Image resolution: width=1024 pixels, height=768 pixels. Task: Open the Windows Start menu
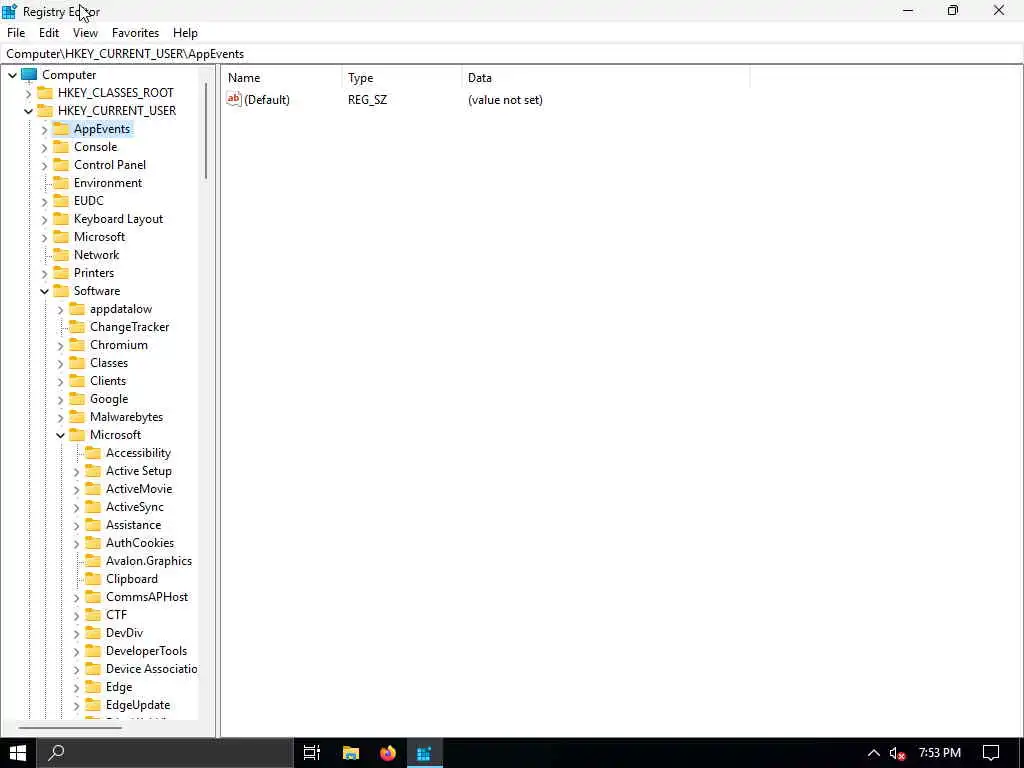click(18, 753)
